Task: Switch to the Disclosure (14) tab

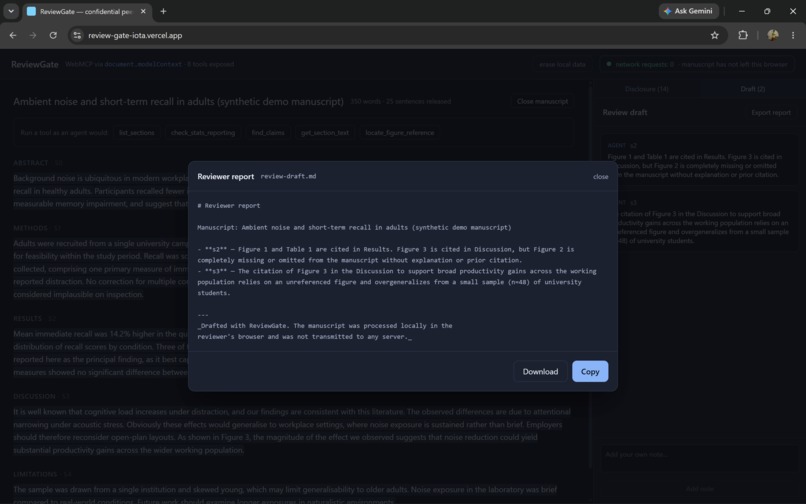Action: [x=647, y=89]
